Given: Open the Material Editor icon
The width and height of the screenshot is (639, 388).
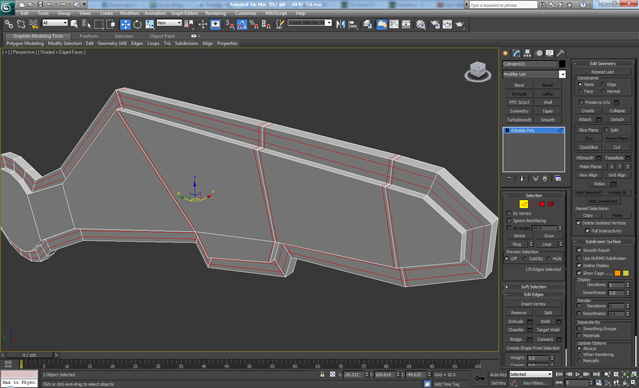Looking at the screenshot, I should click(x=421, y=24).
